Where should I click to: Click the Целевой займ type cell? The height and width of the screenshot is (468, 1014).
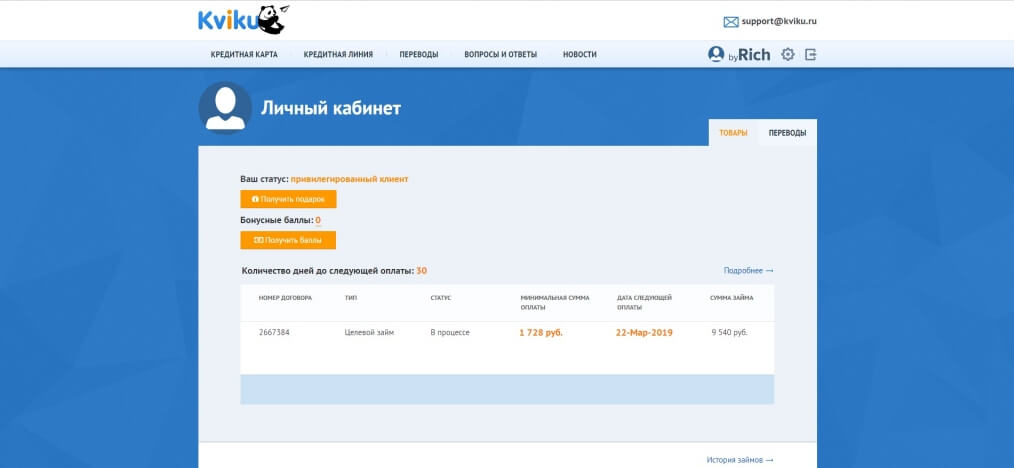pos(369,332)
